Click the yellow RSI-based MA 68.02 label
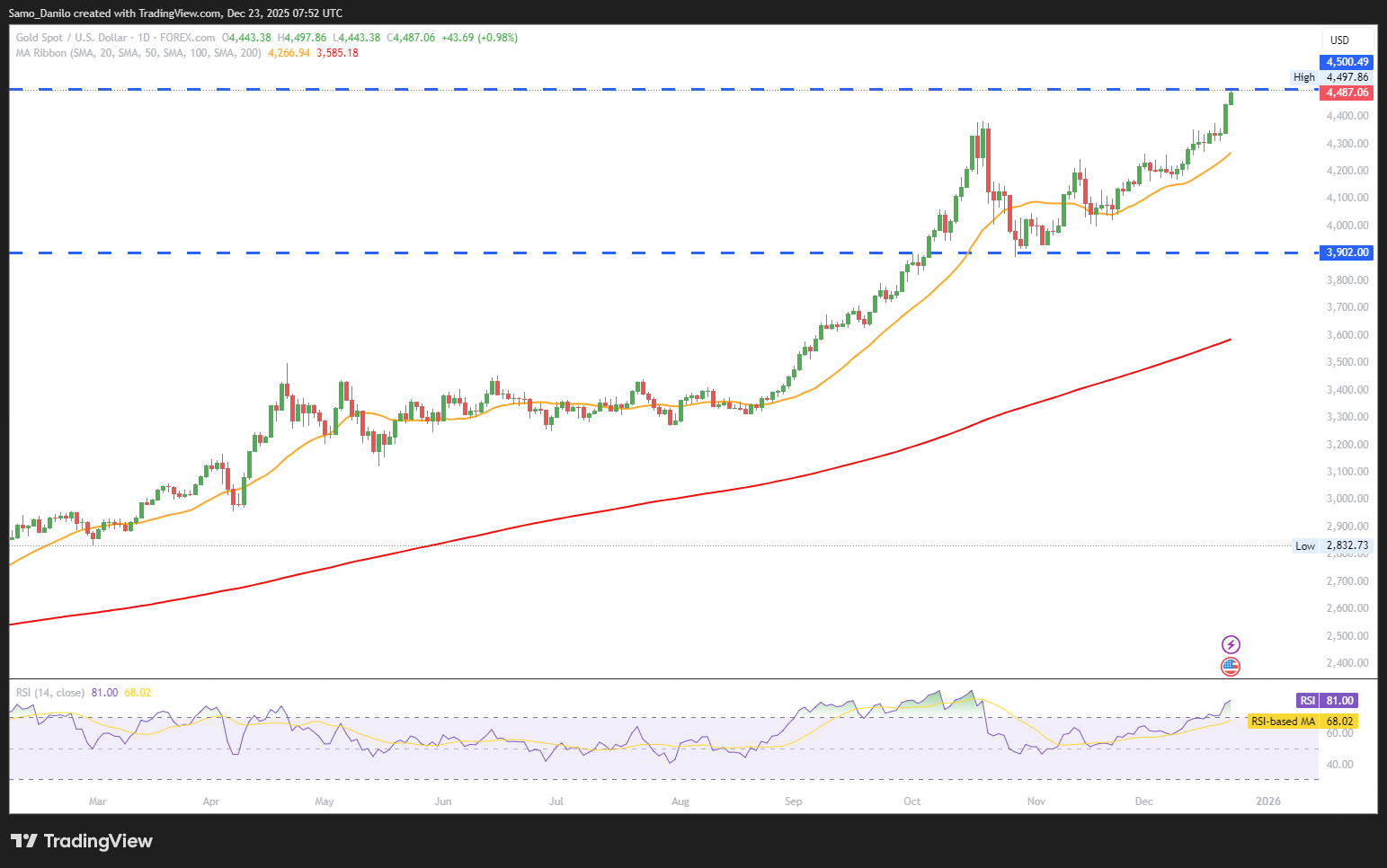Viewport: 1387px width, 868px height. point(1302,722)
